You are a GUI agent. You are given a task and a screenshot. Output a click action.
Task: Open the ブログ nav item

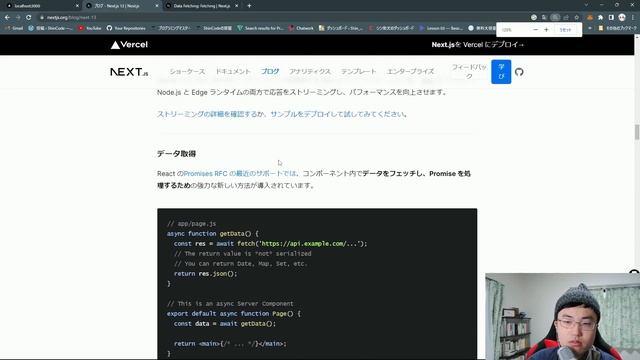270,71
